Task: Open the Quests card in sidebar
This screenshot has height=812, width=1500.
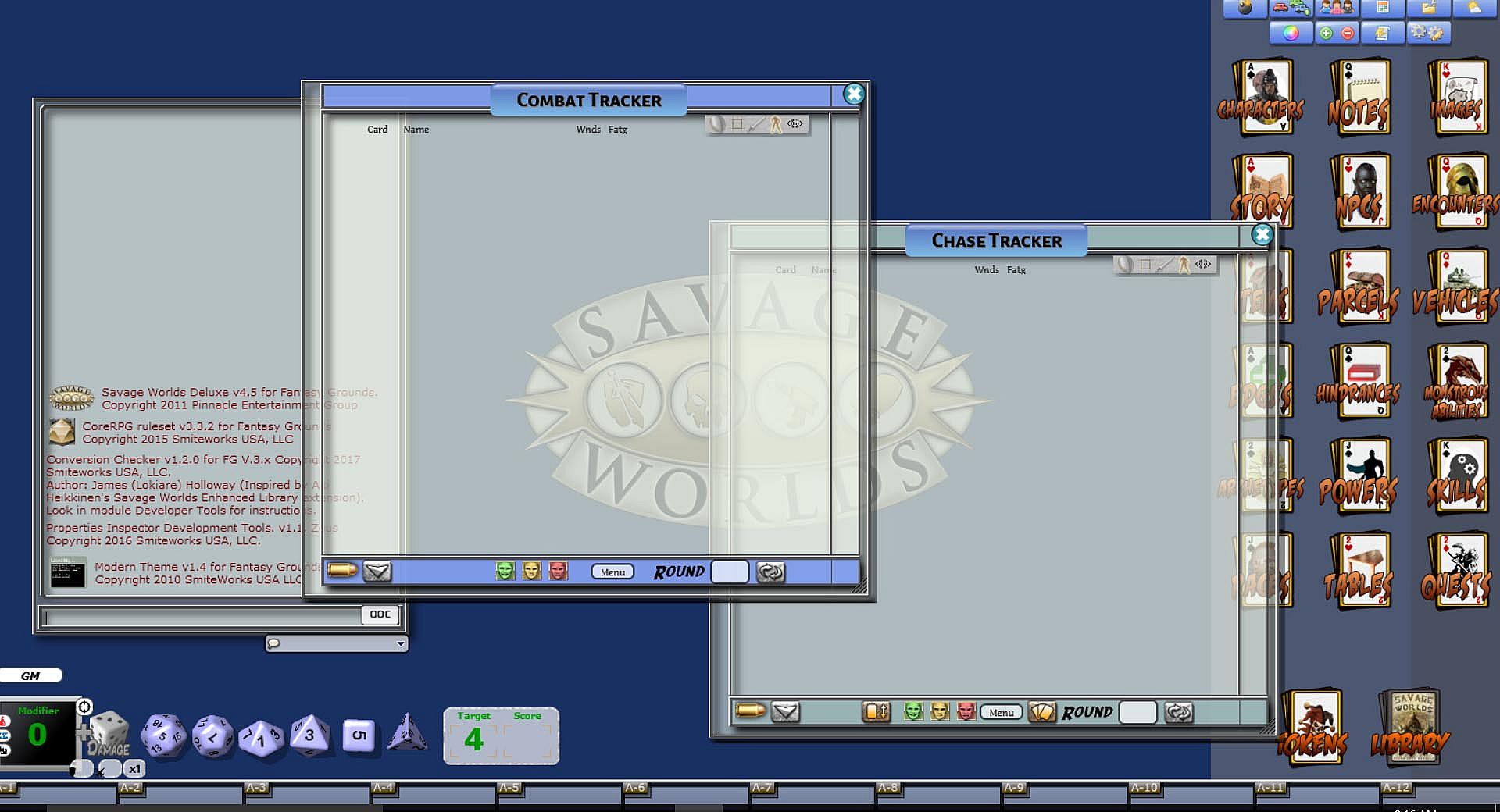Action: [x=1456, y=572]
